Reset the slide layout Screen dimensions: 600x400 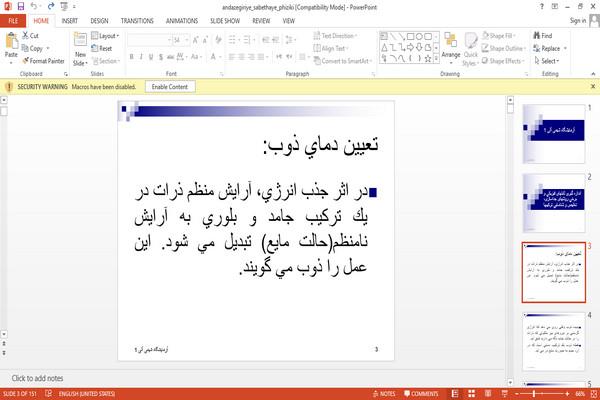click(x=102, y=48)
